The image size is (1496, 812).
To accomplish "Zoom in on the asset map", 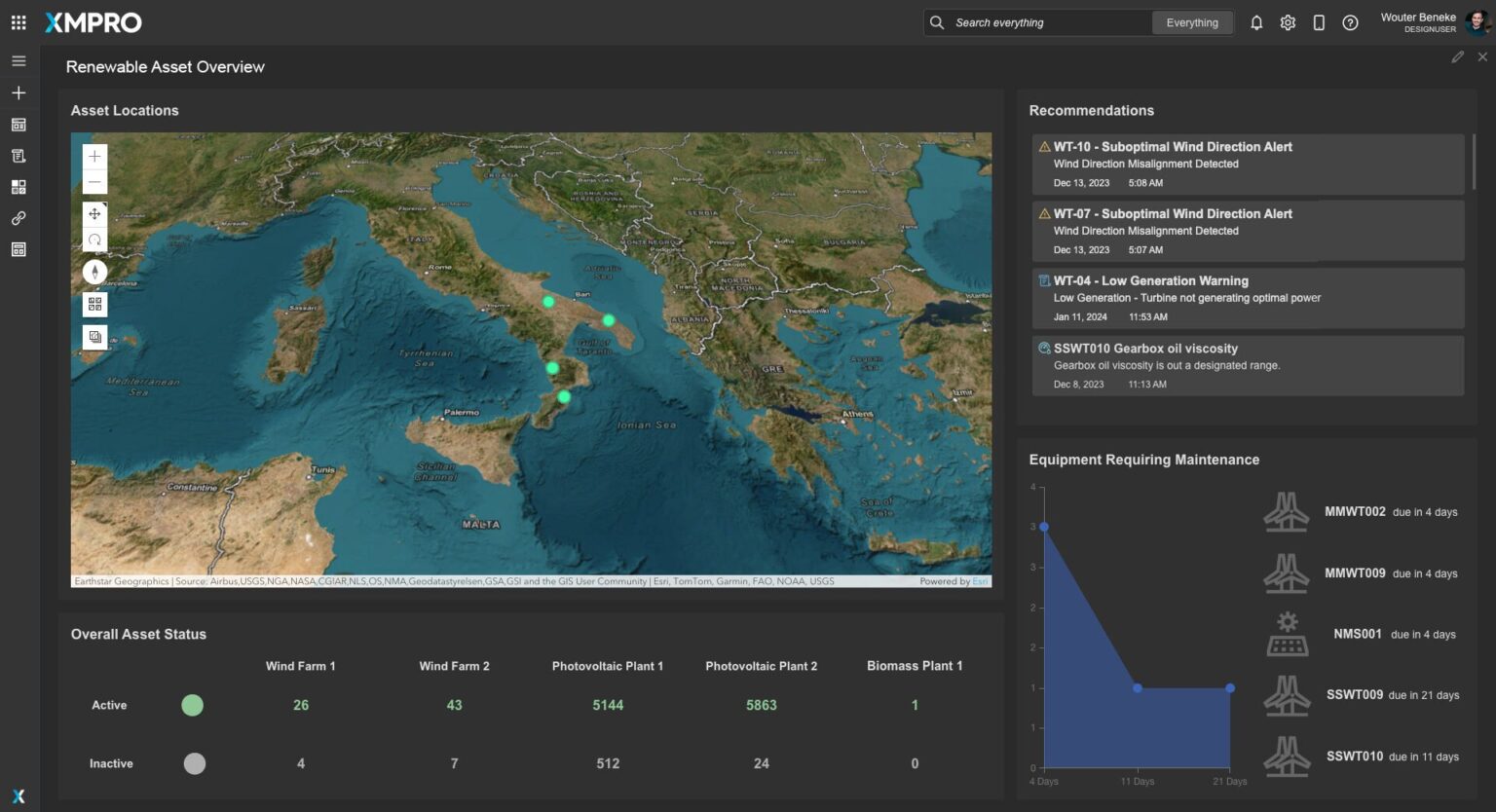I will 94,157.
